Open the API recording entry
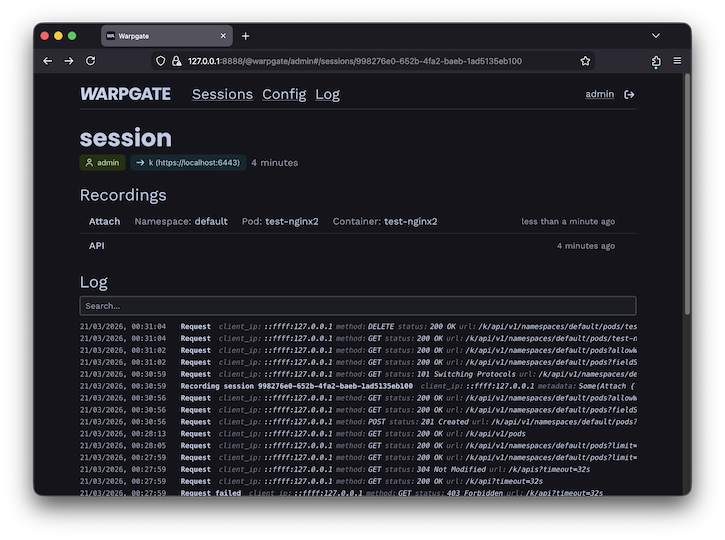The height and width of the screenshot is (540, 725). pos(97,245)
